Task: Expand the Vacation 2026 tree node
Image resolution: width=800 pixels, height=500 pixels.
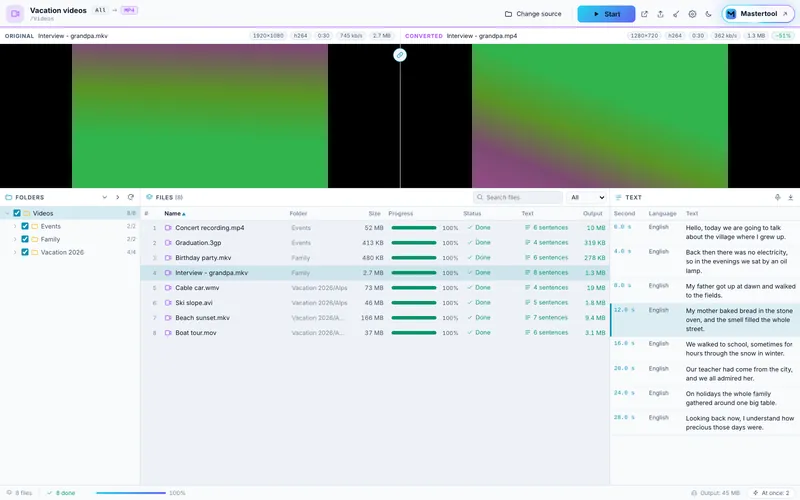Action: coord(15,252)
